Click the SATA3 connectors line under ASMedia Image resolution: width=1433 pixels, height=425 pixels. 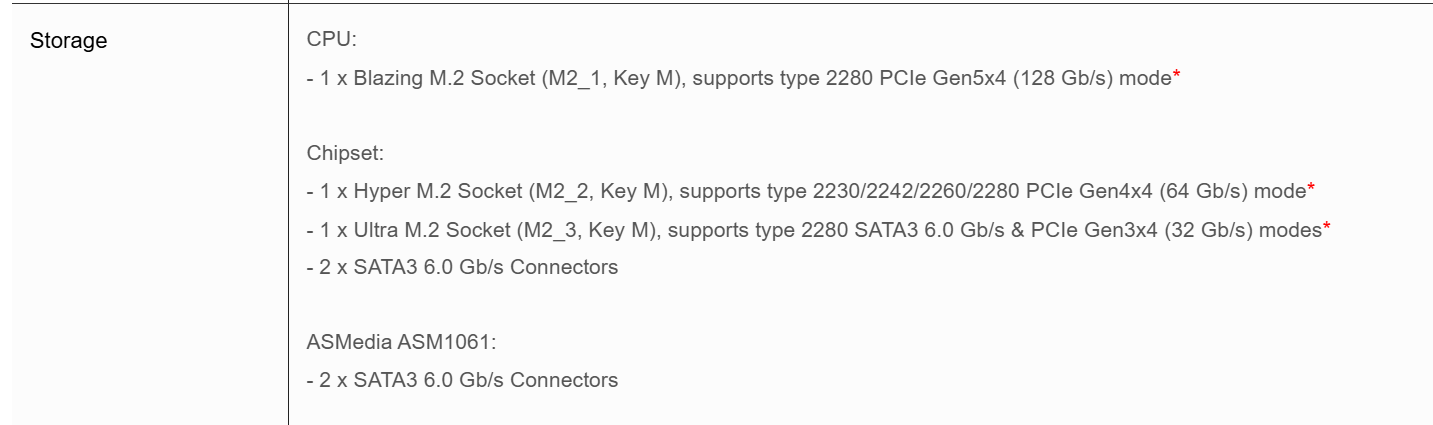462,380
